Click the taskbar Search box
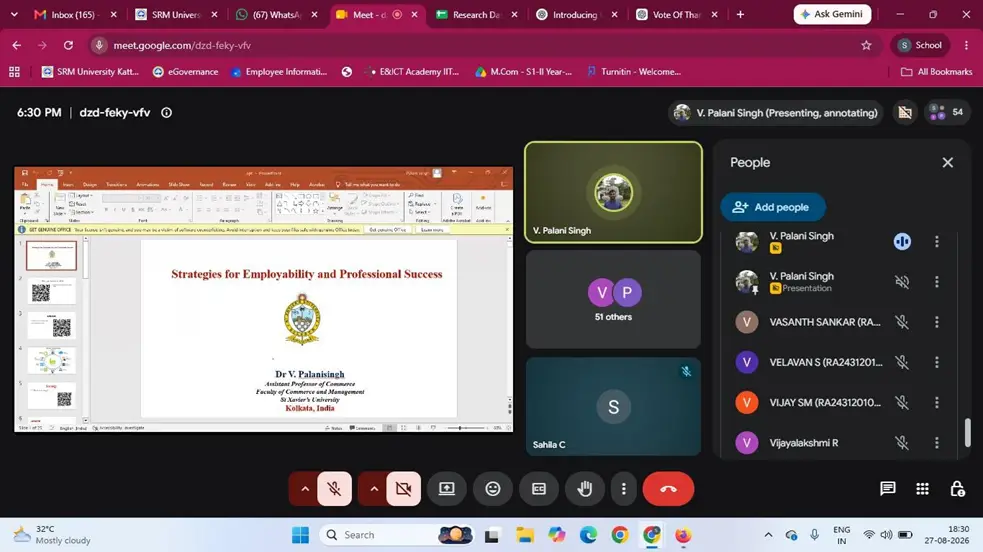 [397, 535]
